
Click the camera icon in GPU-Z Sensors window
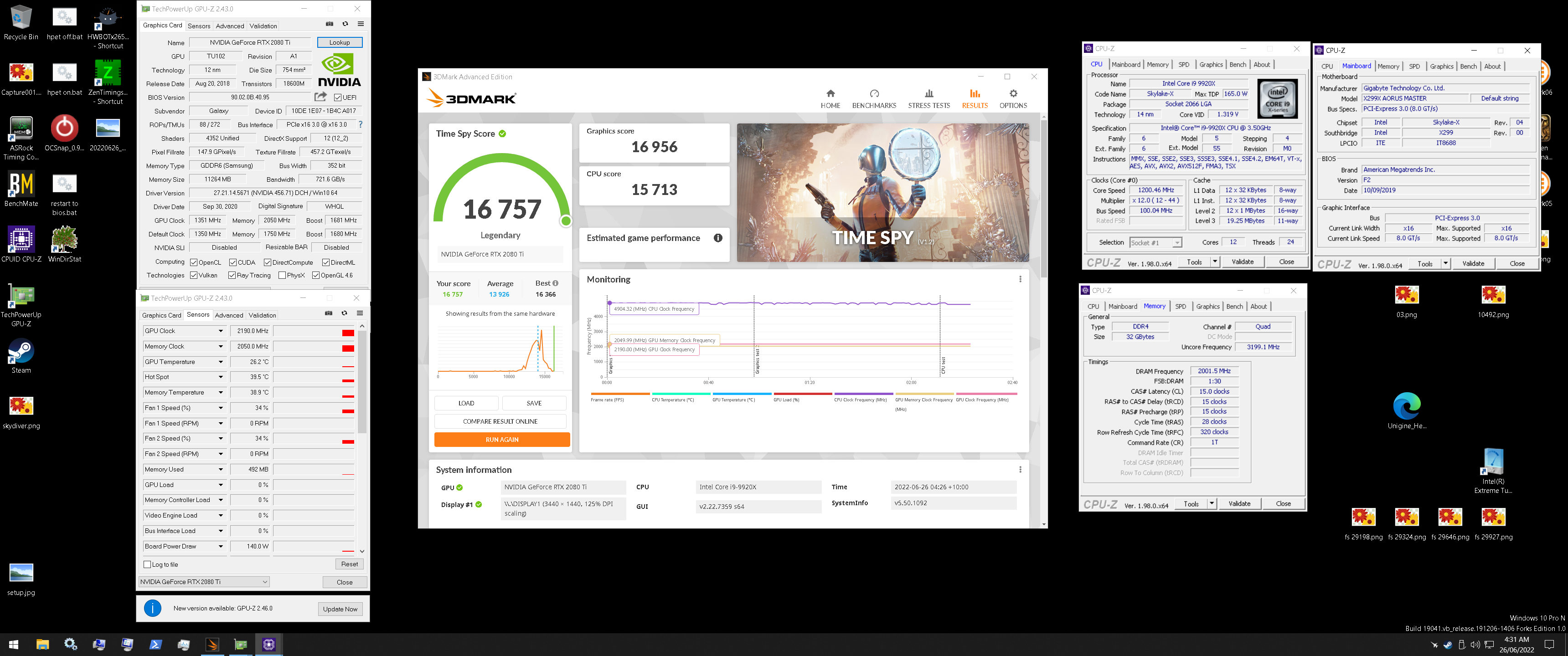[329, 313]
